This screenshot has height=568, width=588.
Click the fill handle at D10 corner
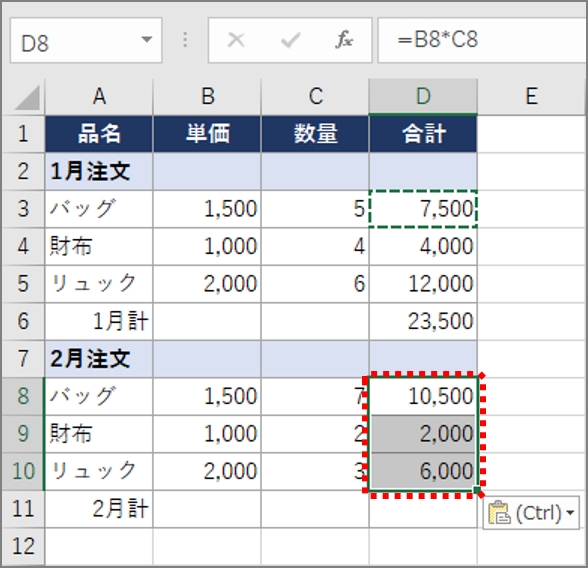477,490
